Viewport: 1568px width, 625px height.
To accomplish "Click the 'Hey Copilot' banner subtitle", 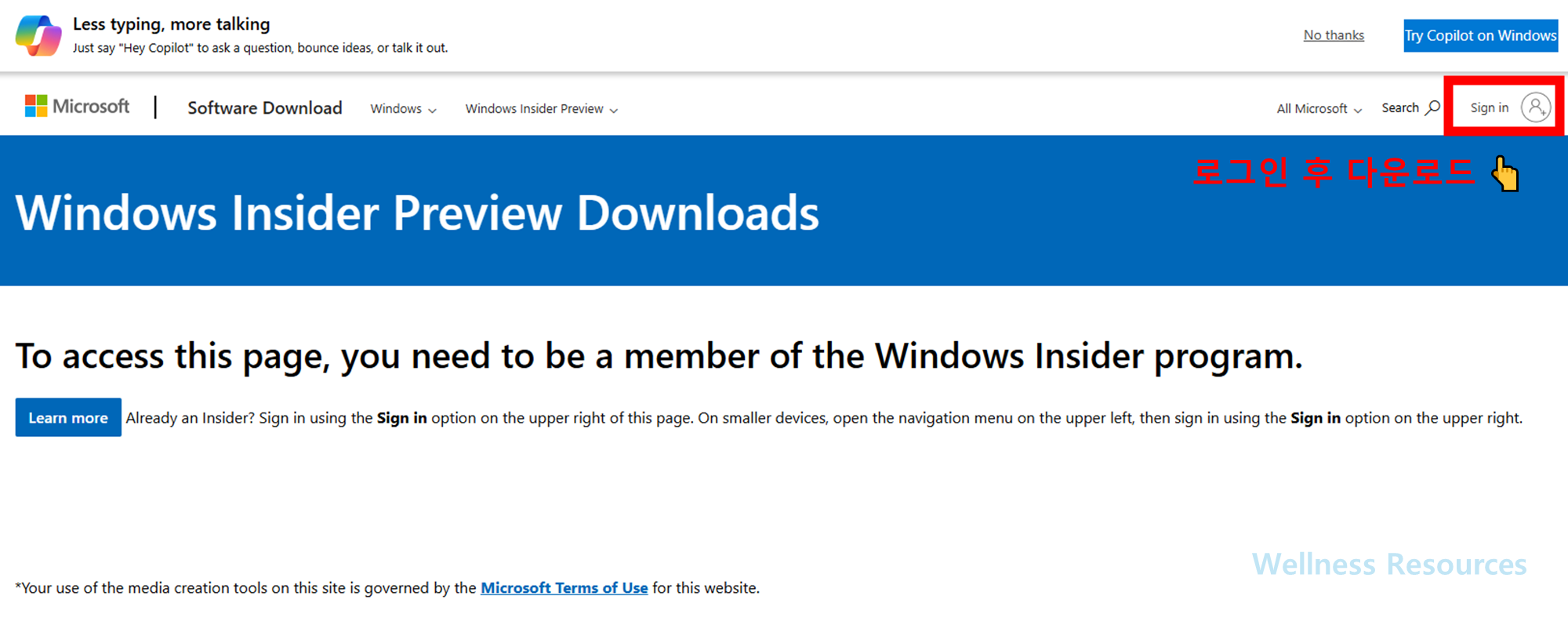I will pos(260,48).
